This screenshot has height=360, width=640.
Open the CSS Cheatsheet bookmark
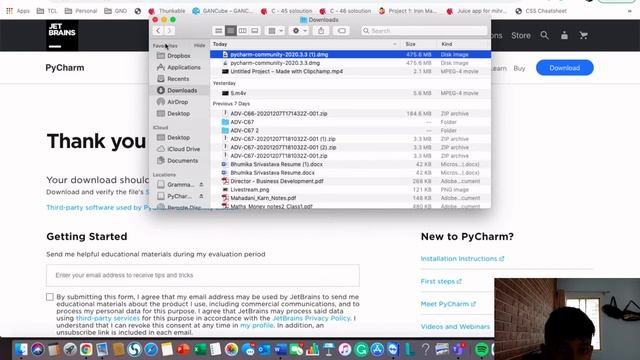pyautogui.click(x=541, y=11)
